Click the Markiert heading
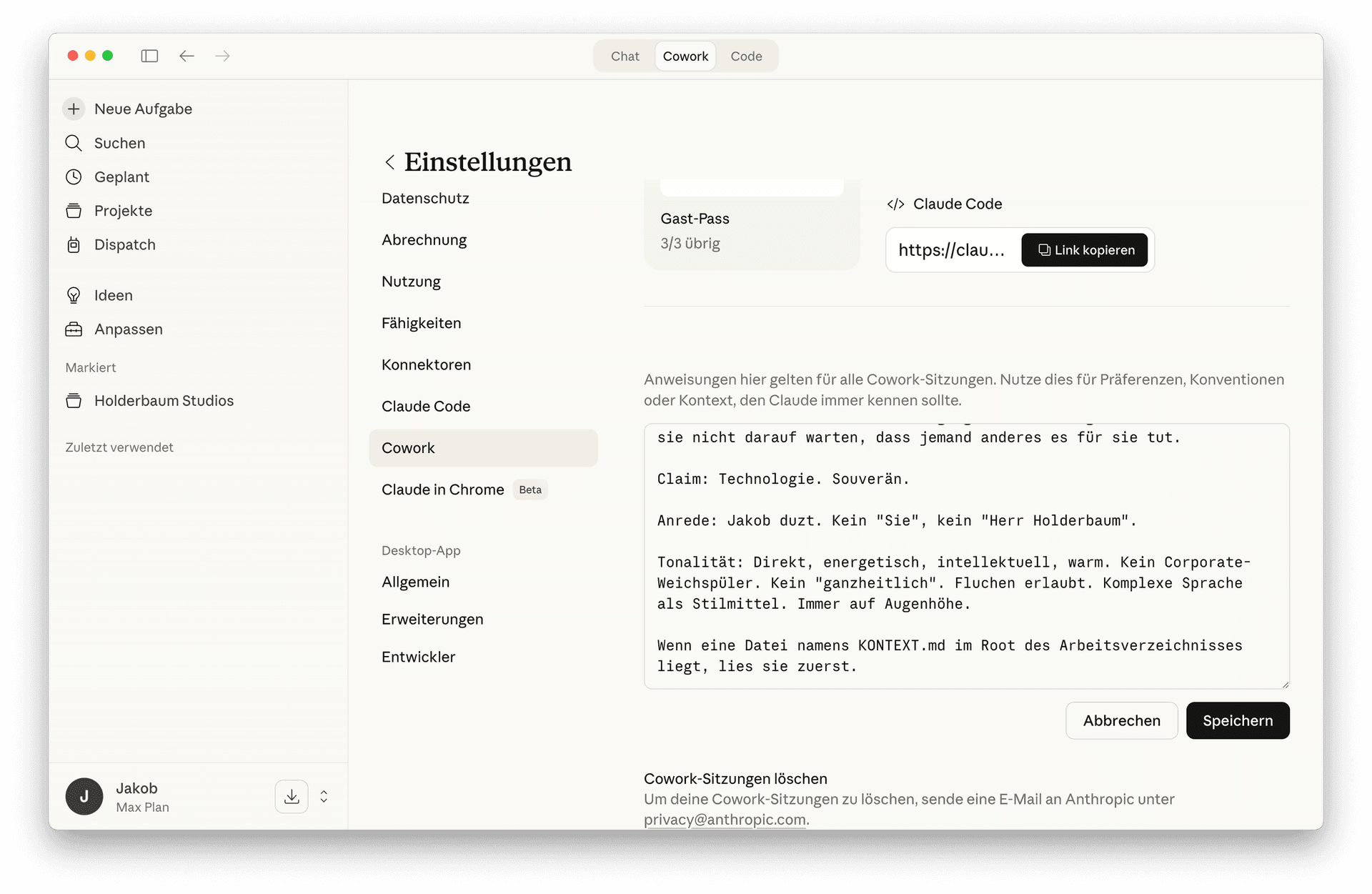 click(91, 367)
